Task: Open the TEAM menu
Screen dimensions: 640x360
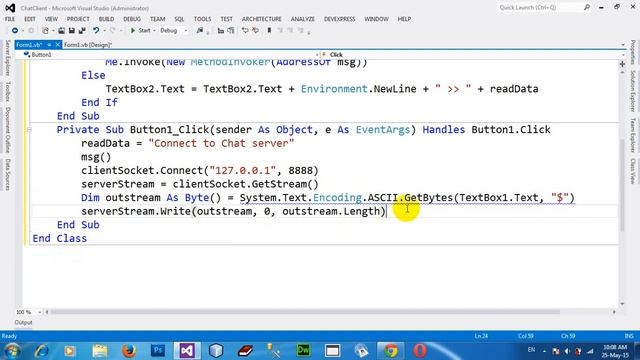Action: click(x=158, y=19)
